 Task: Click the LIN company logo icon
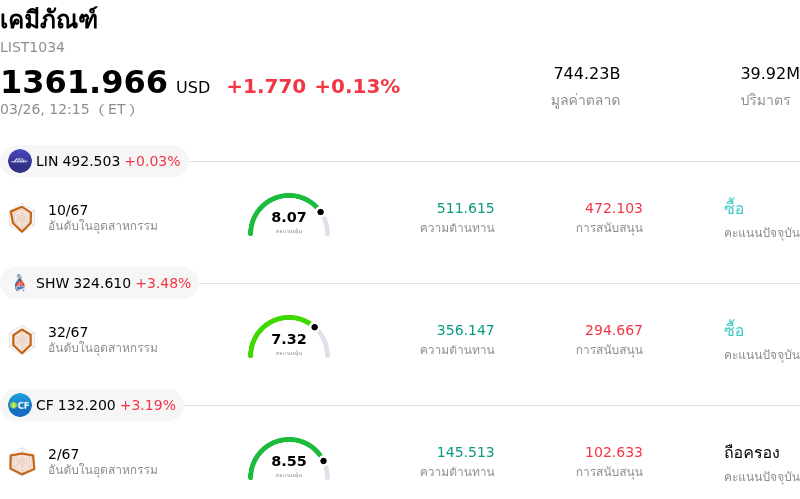pos(20,161)
